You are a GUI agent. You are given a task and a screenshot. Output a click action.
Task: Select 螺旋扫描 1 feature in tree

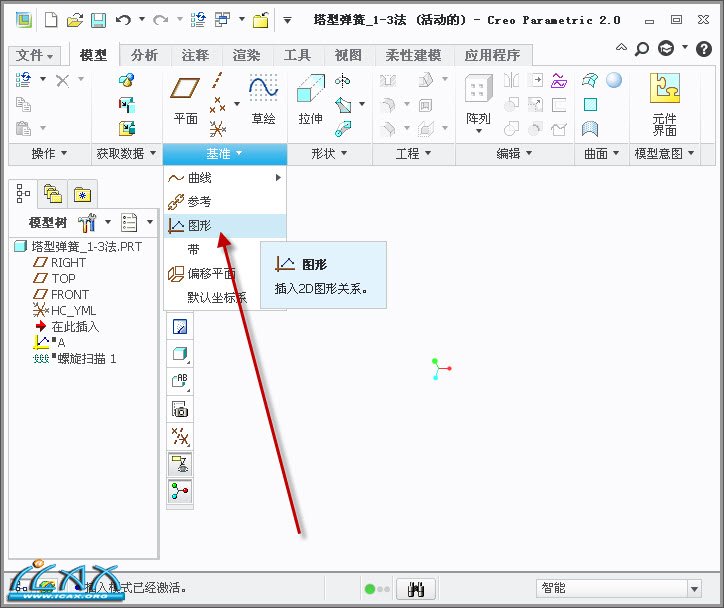click(75, 359)
